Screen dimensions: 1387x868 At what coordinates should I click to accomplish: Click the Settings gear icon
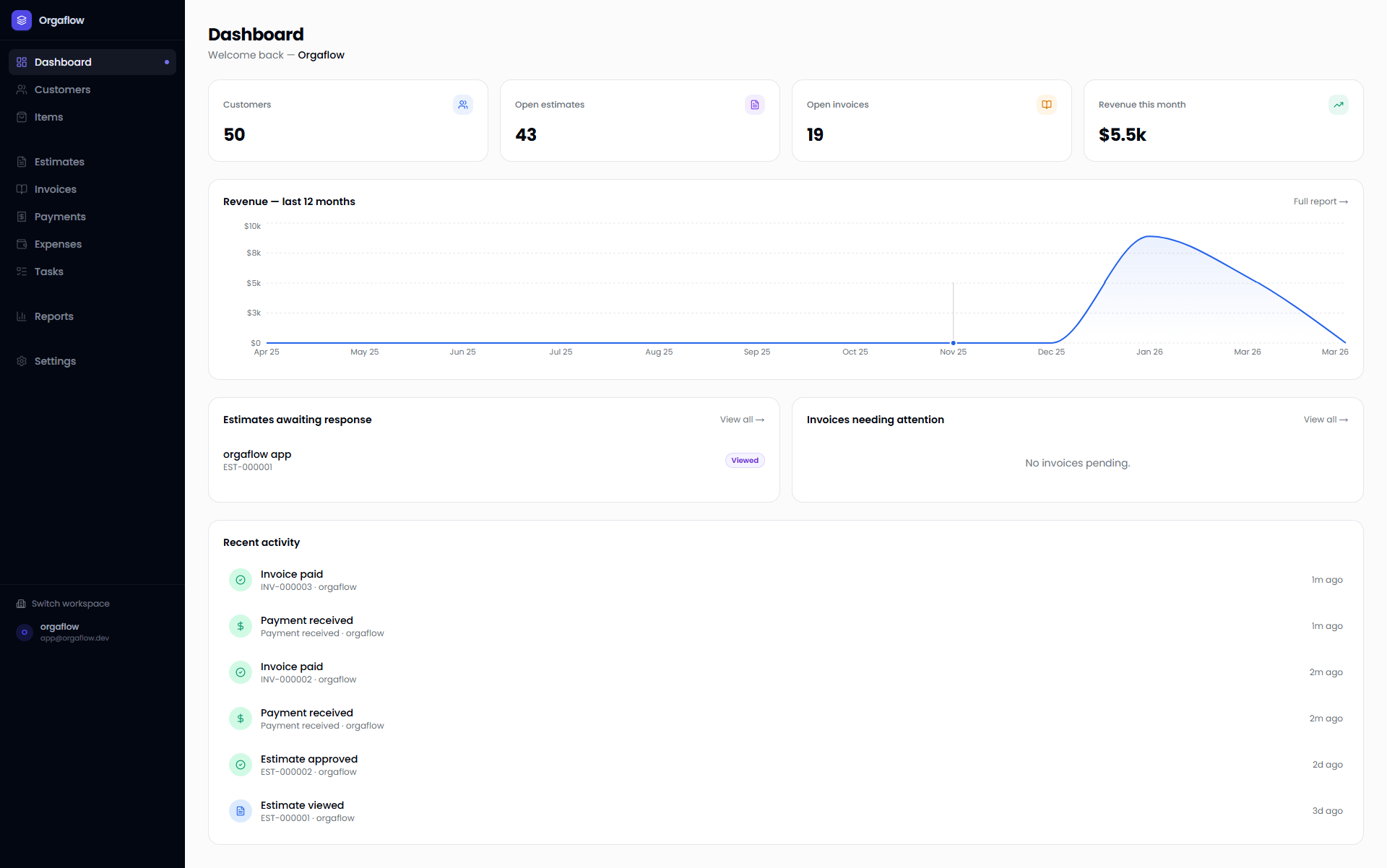click(x=22, y=360)
